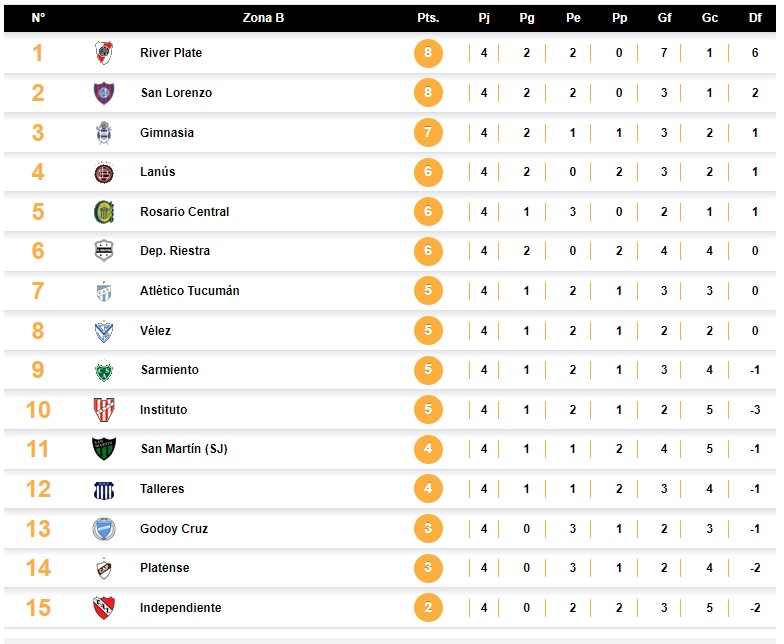Image resolution: width=784 pixels, height=644 pixels.
Task: Select the Instituto red-striped shield
Action: (104, 410)
